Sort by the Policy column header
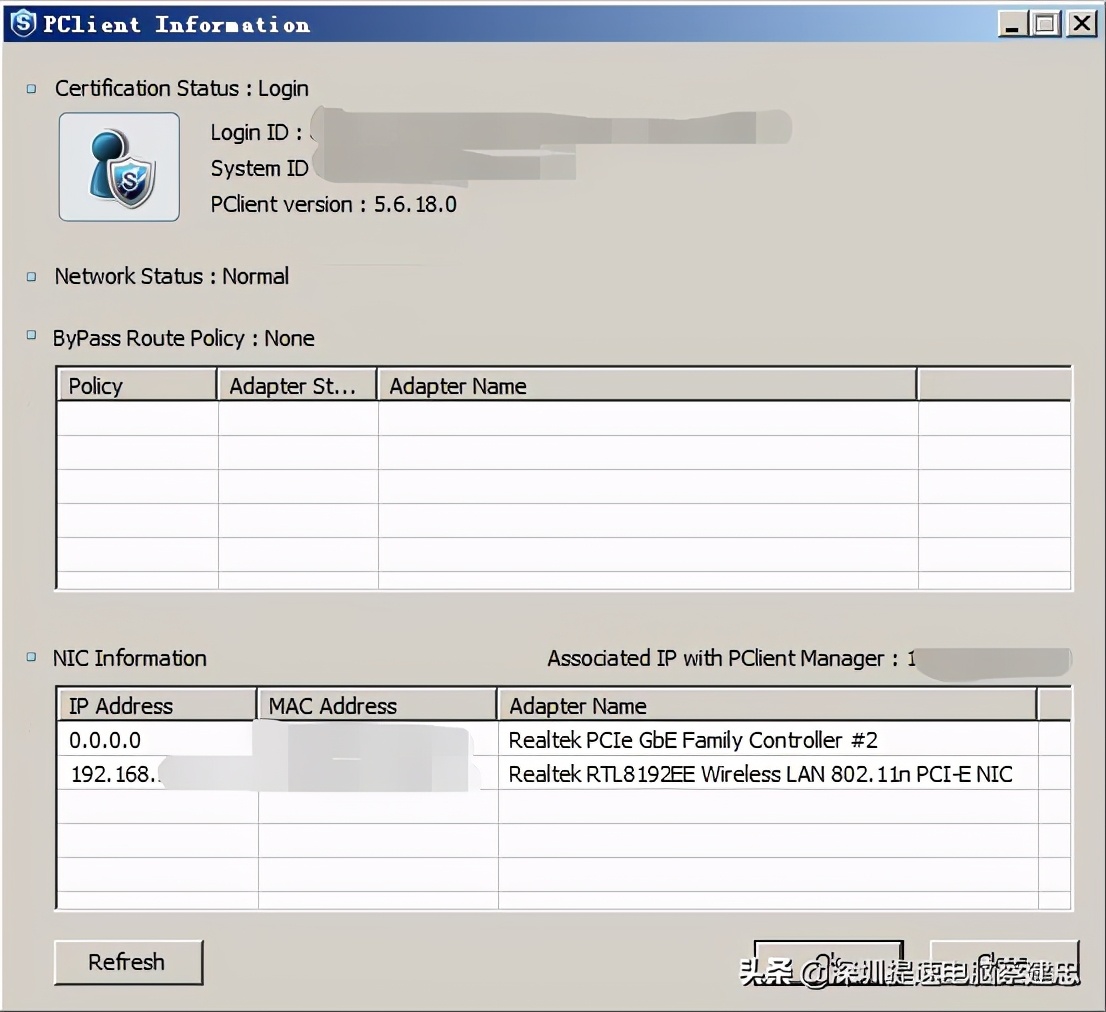Viewport: 1106px width, 1012px height. (x=137, y=386)
